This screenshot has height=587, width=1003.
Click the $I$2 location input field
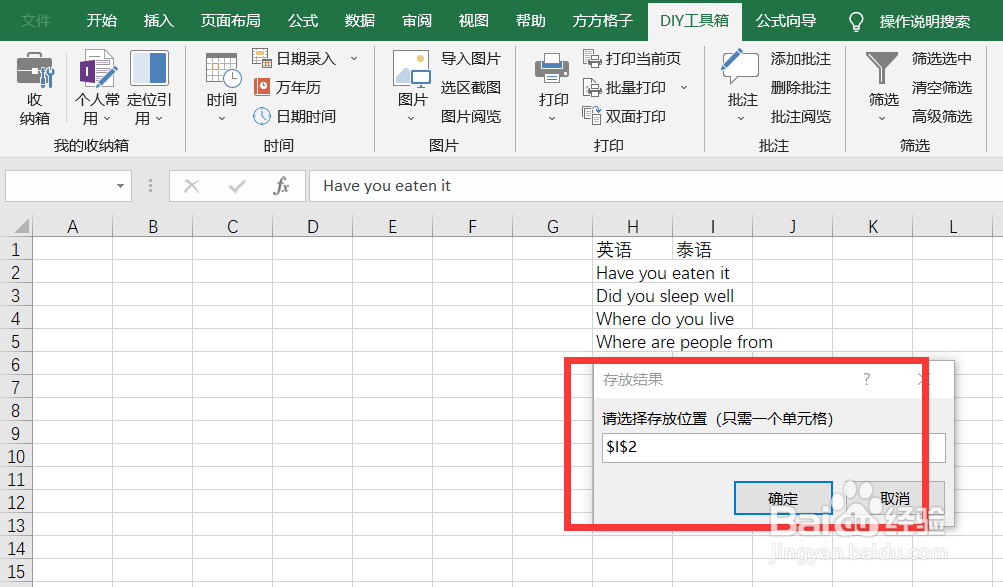(x=773, y=447)
